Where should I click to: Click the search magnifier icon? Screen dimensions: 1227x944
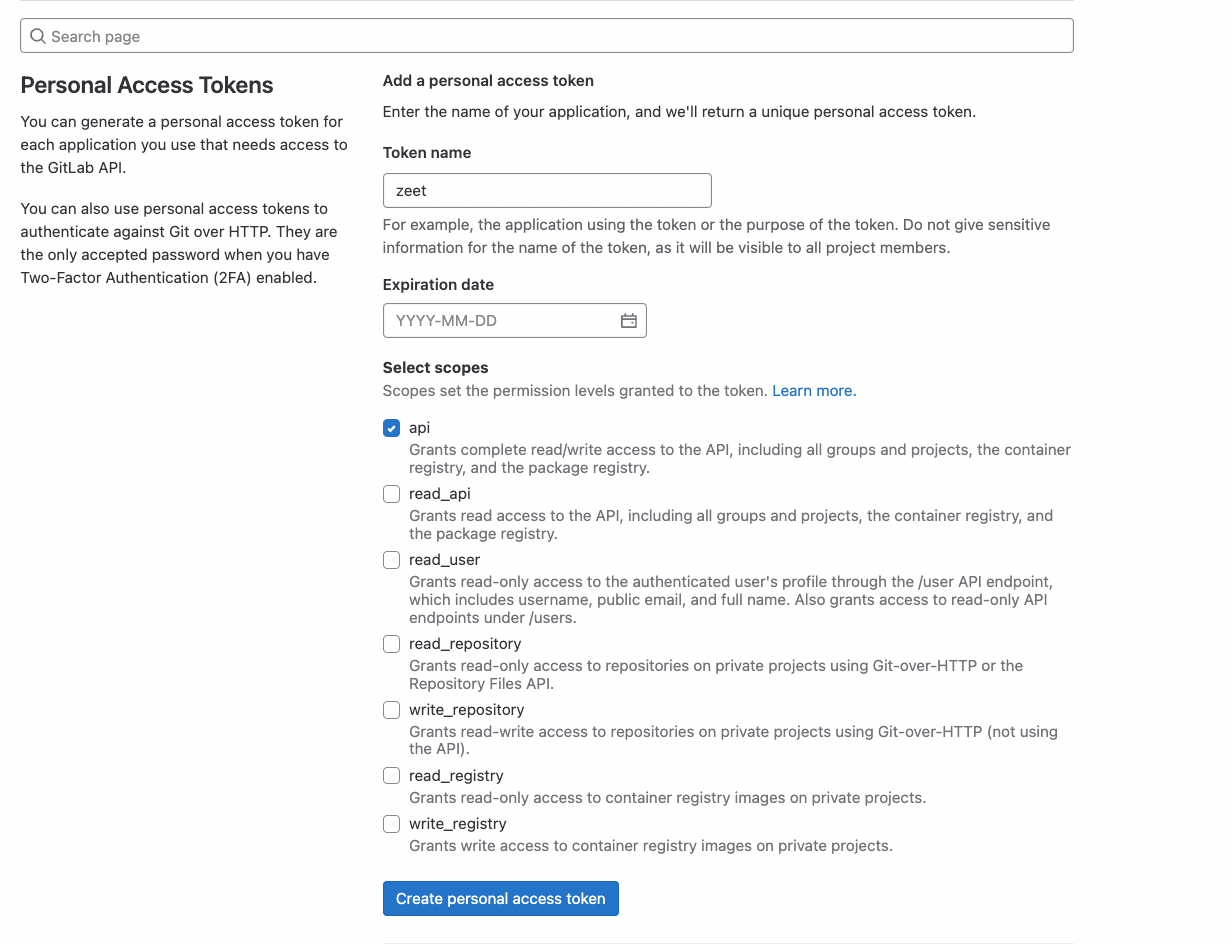pos(37,35)
